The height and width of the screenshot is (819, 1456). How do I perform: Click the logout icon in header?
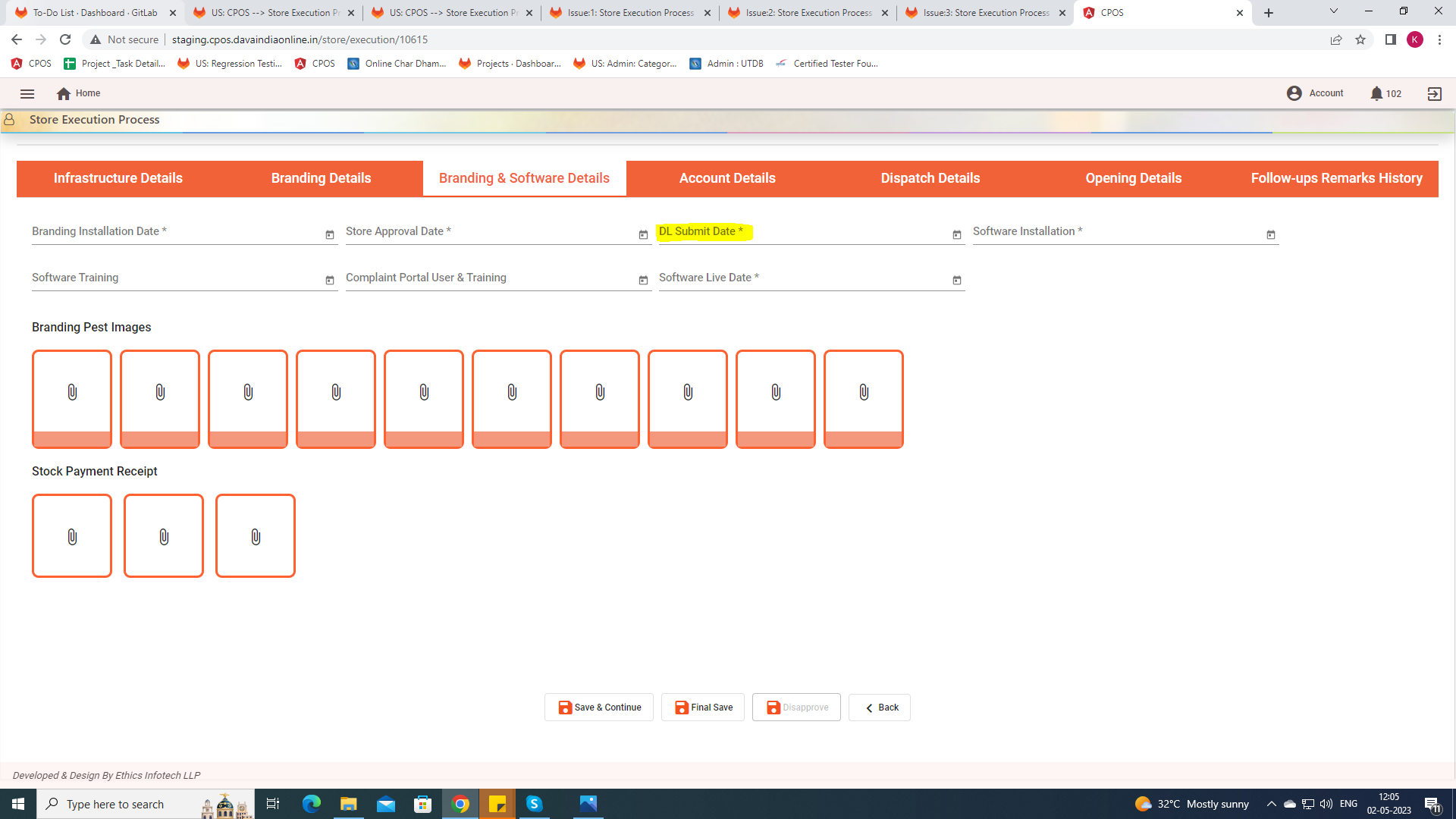(1434, 94)
